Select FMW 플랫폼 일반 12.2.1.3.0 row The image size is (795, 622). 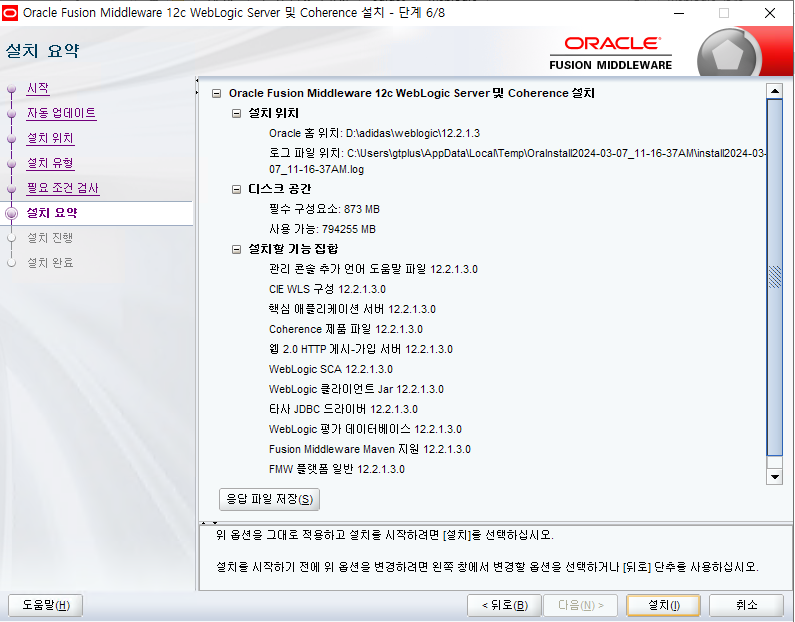tap(337, 469)
